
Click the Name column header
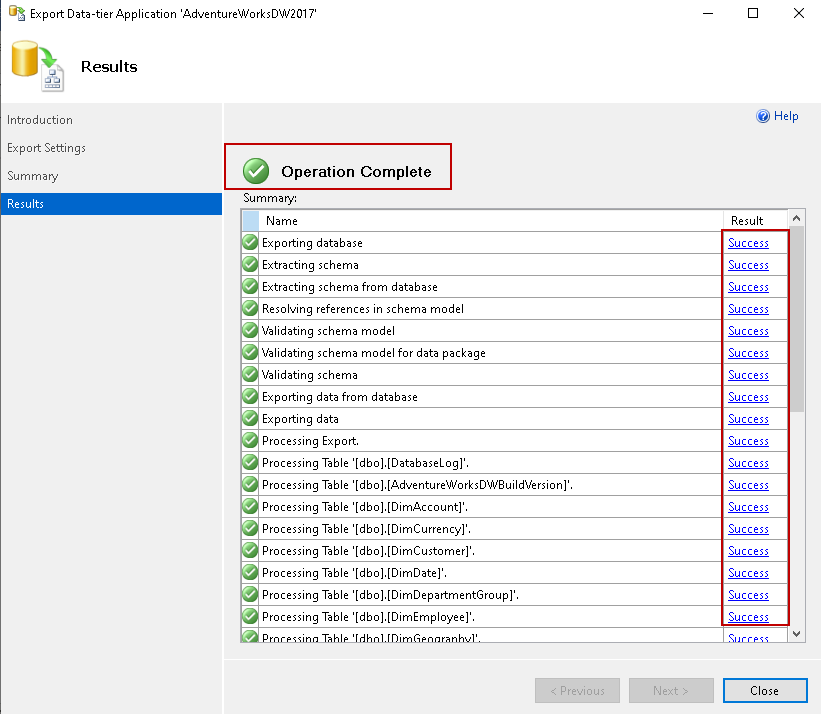click(x=282, y=221)
